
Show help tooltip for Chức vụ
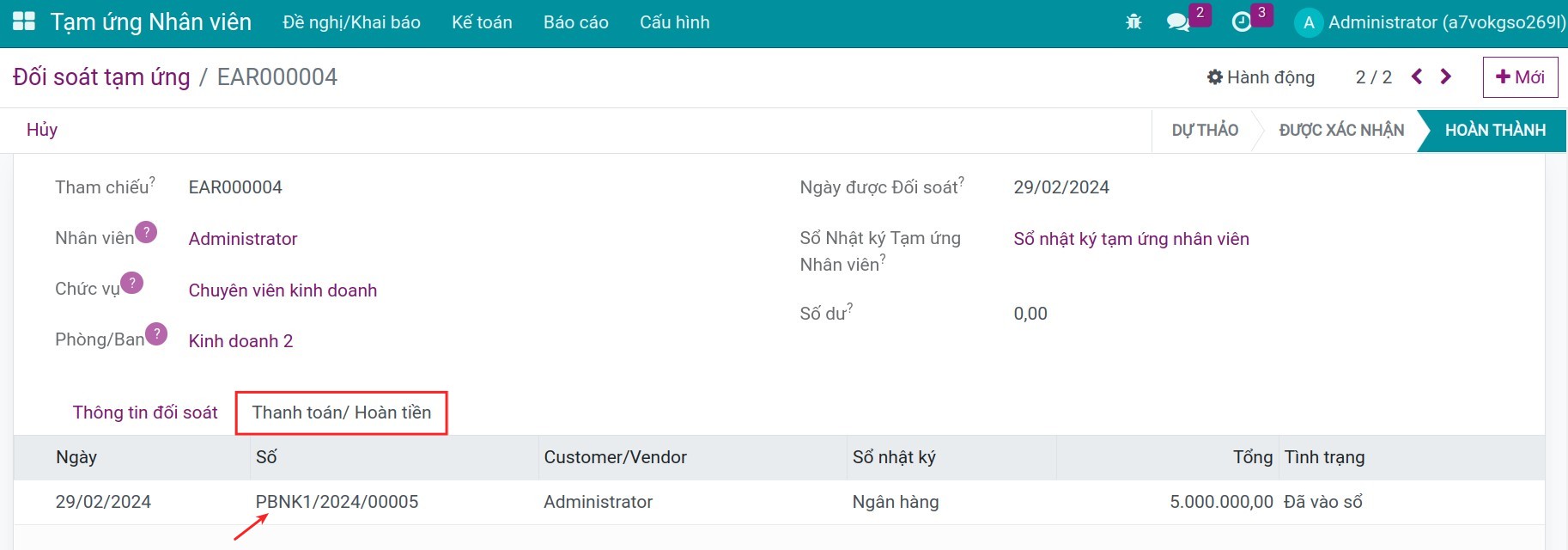[x=131, y=283]
